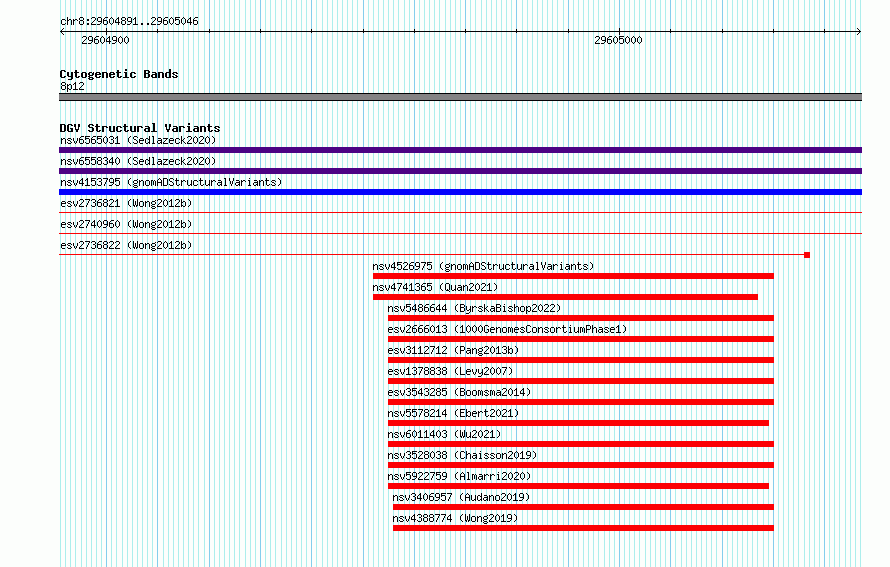Open the nsv3406957 (Audano2019) label
This screenshot has width=890, height=567.
click(461, 497)
